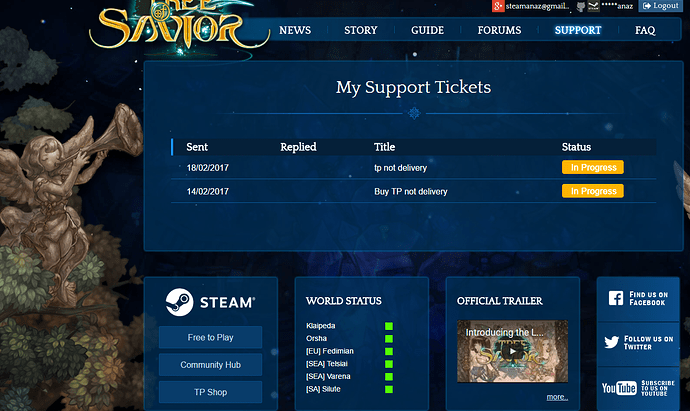690x411 pixels.
Task: Click In Progress status for 14/02/2017 ticket
Action: coord(593,191)
